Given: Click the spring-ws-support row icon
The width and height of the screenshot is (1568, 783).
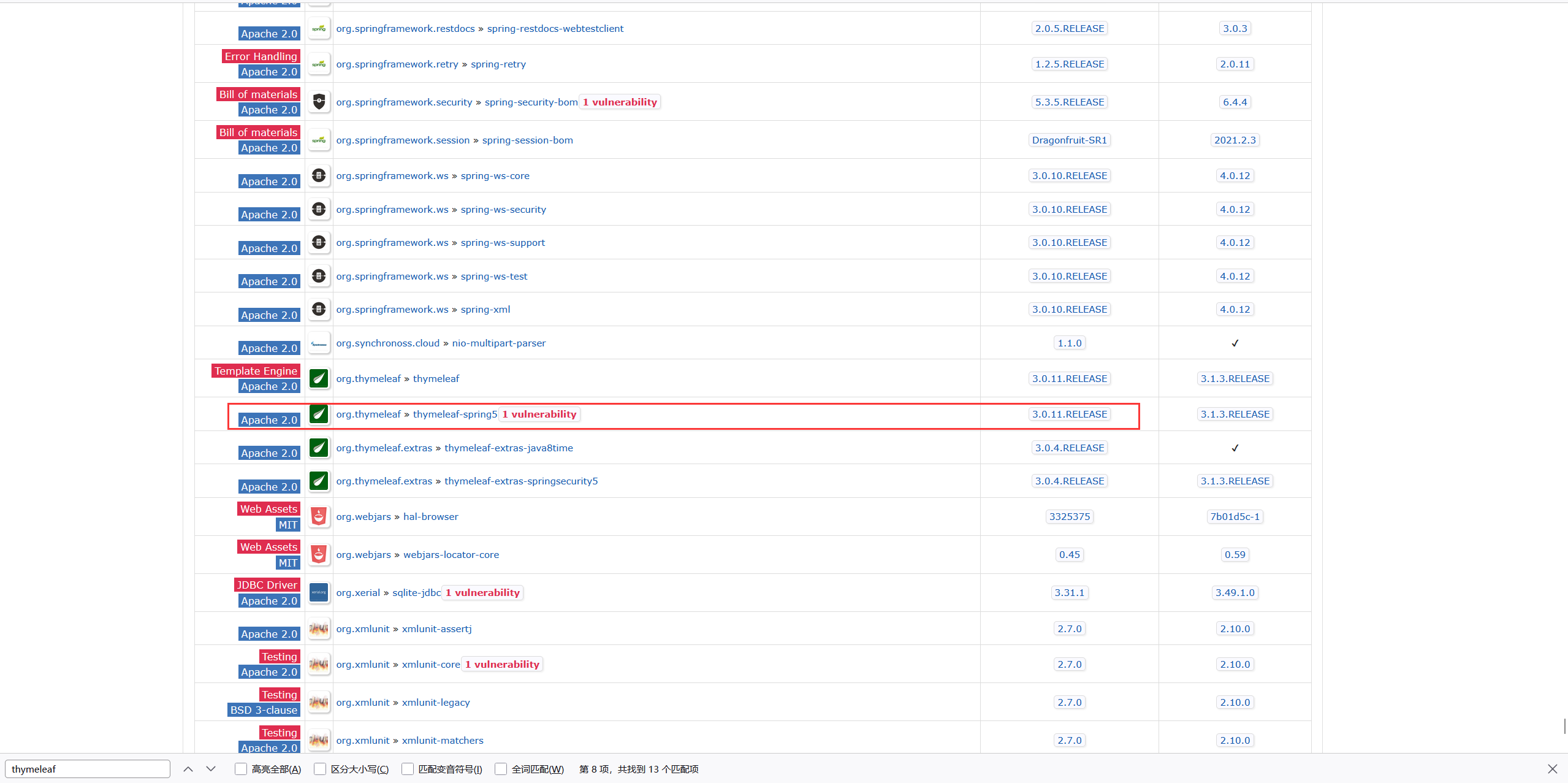Looking at the screenshot, I should pos(319,242).
